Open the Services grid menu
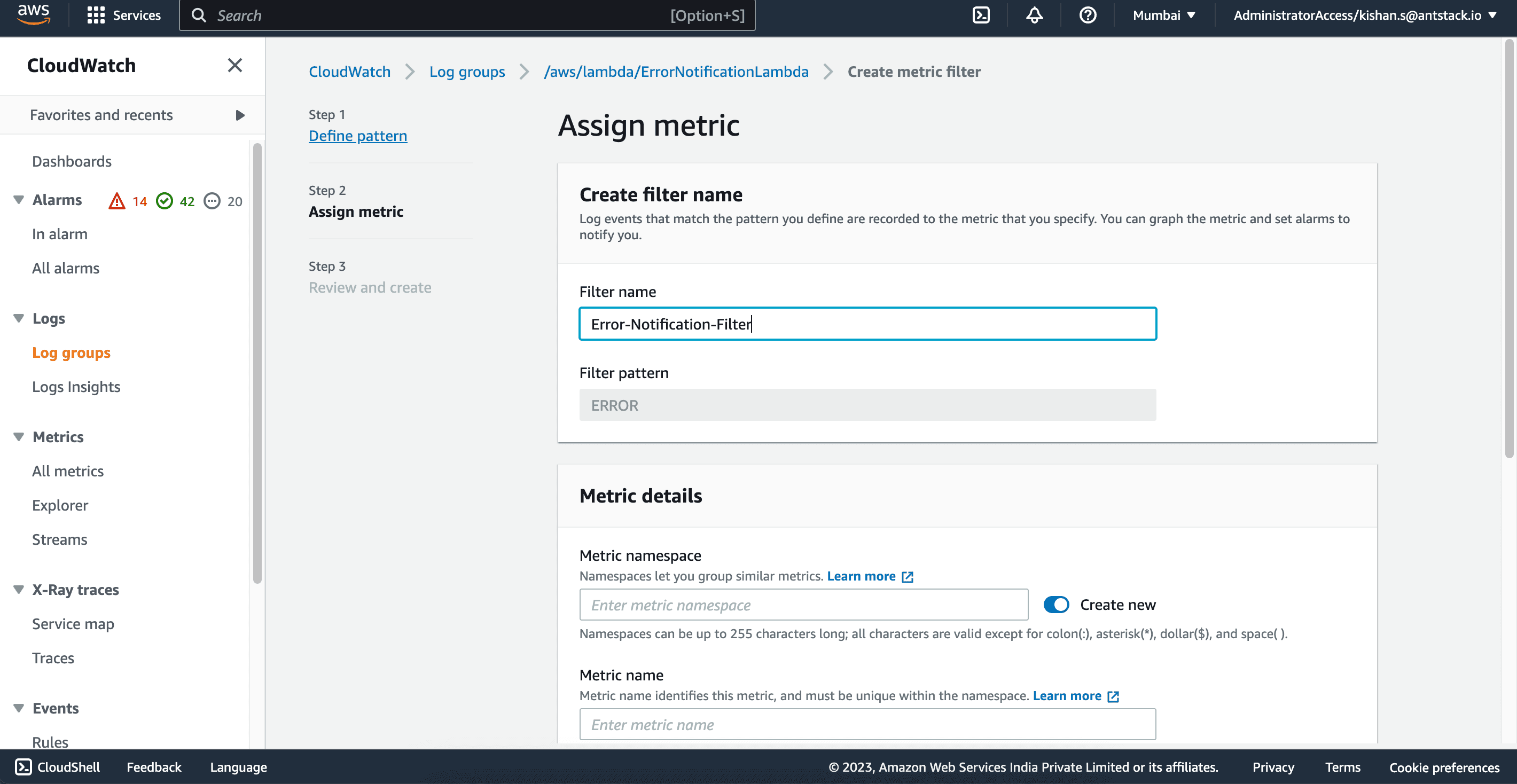The width and height of the screenshot is (1517, 784). point(96,15)
